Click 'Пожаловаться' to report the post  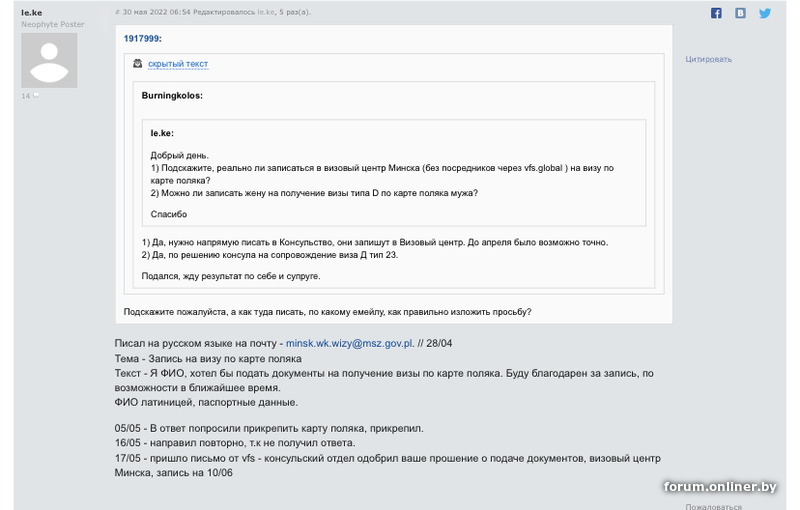[713, 506]
